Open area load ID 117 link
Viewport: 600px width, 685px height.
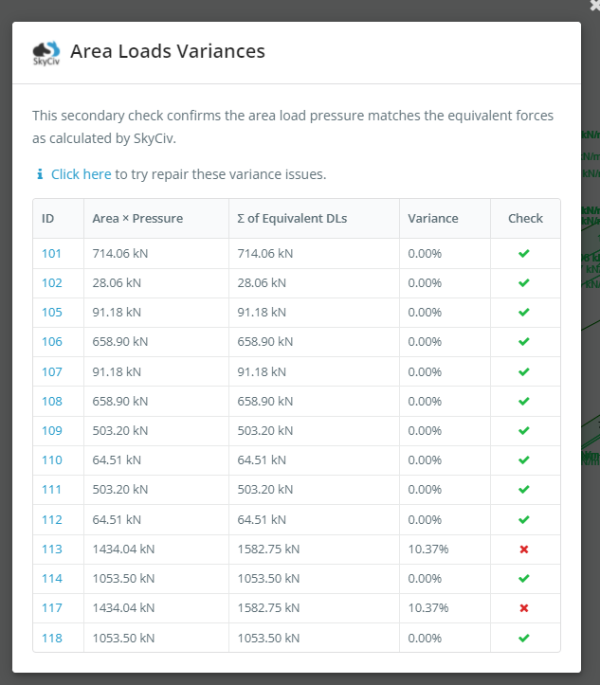52,608
